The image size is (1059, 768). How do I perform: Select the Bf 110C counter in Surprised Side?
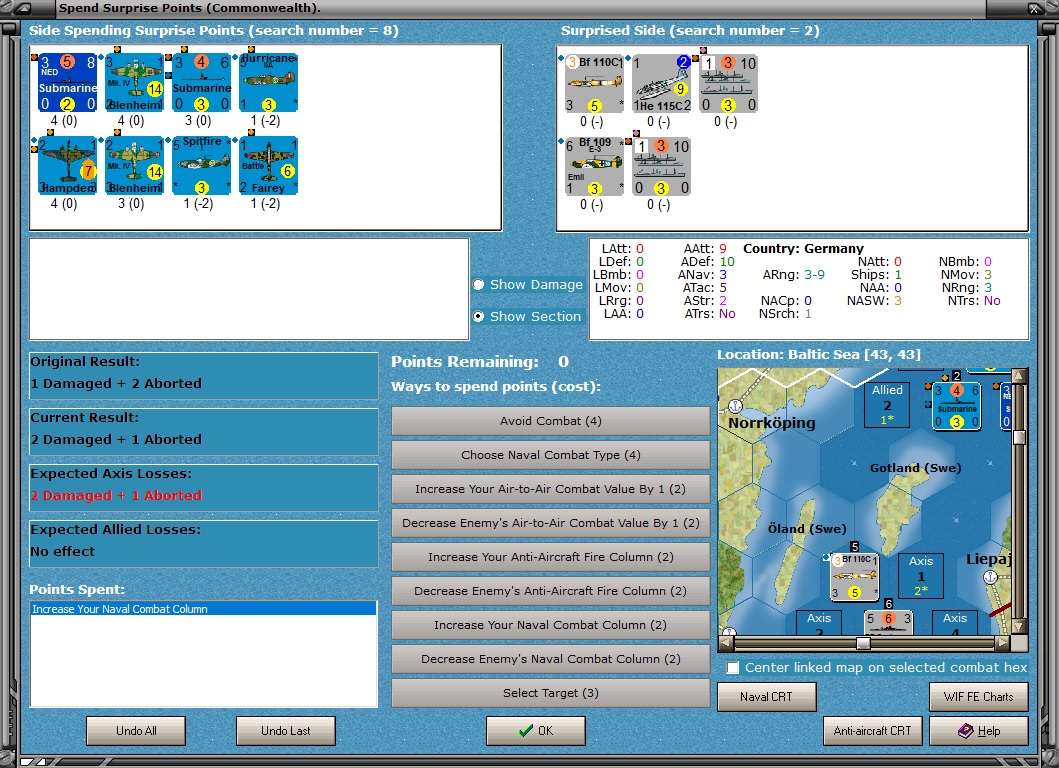[594, 84]
